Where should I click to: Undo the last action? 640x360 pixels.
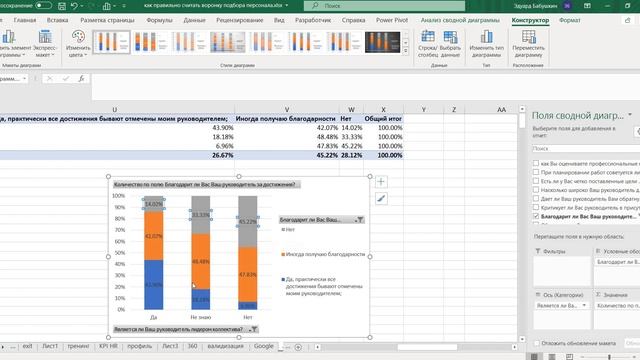(74, 6)
